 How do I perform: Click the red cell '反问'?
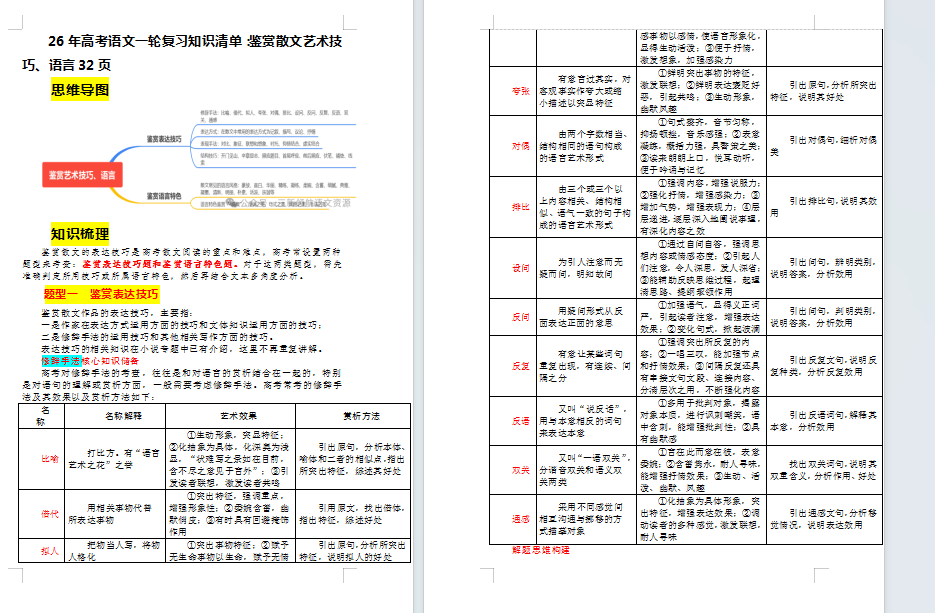click(x=521, y=317)
